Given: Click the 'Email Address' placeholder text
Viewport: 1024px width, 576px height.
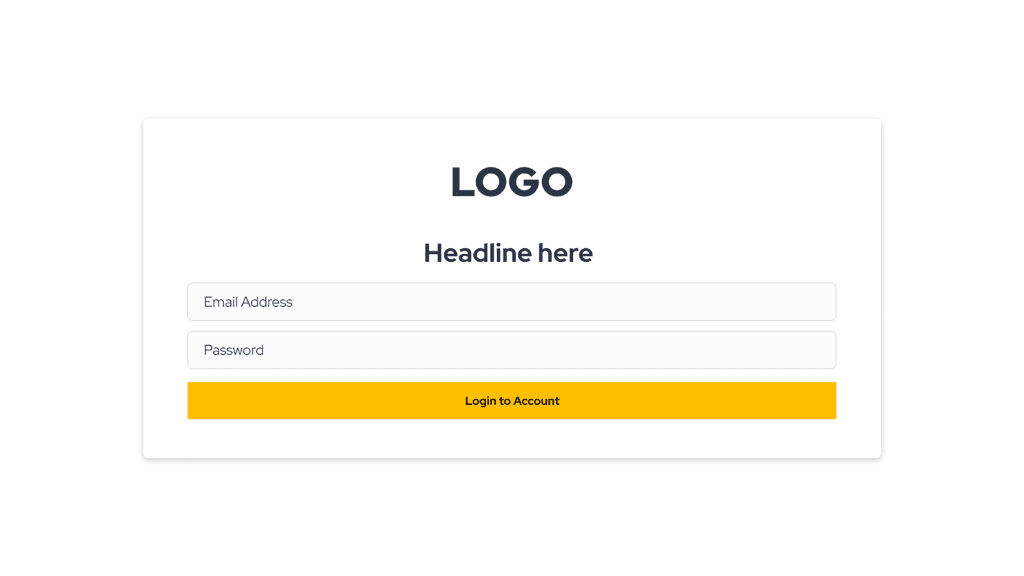Looking at the screenshot, I should [x=248, y=302].
